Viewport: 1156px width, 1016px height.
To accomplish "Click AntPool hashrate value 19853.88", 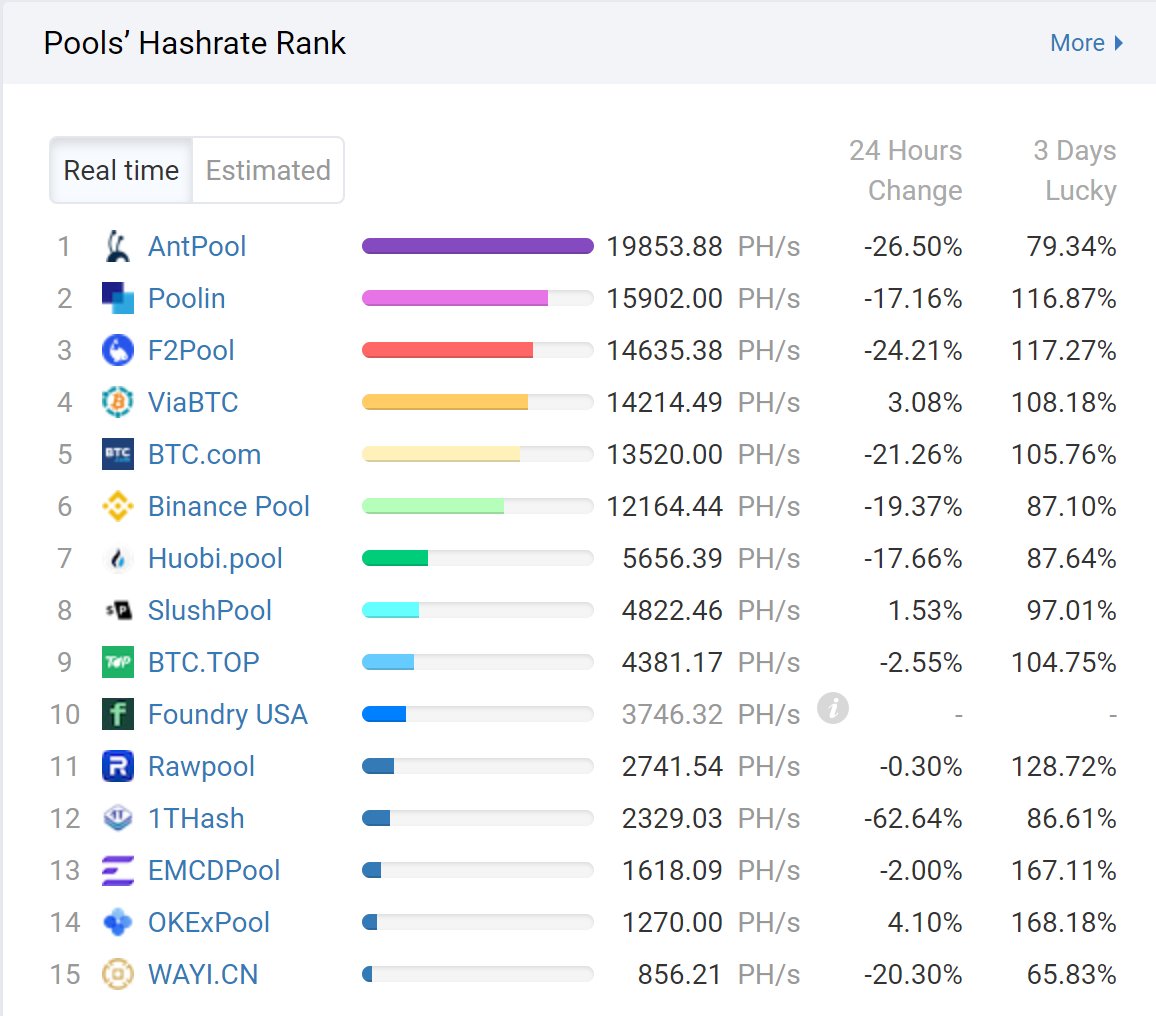I will (x=664, y=246).
